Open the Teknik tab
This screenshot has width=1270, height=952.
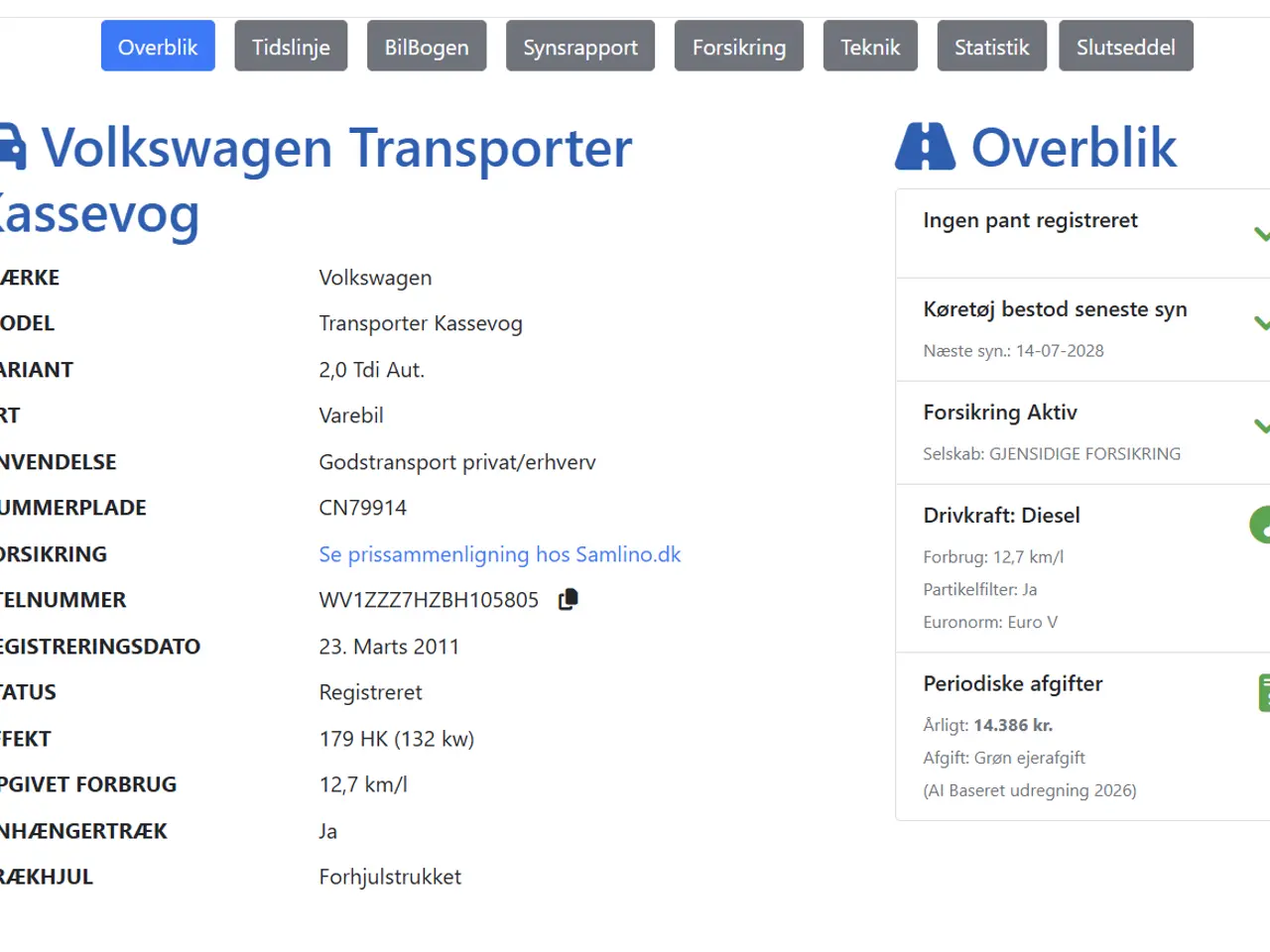(x=870, y=47)
